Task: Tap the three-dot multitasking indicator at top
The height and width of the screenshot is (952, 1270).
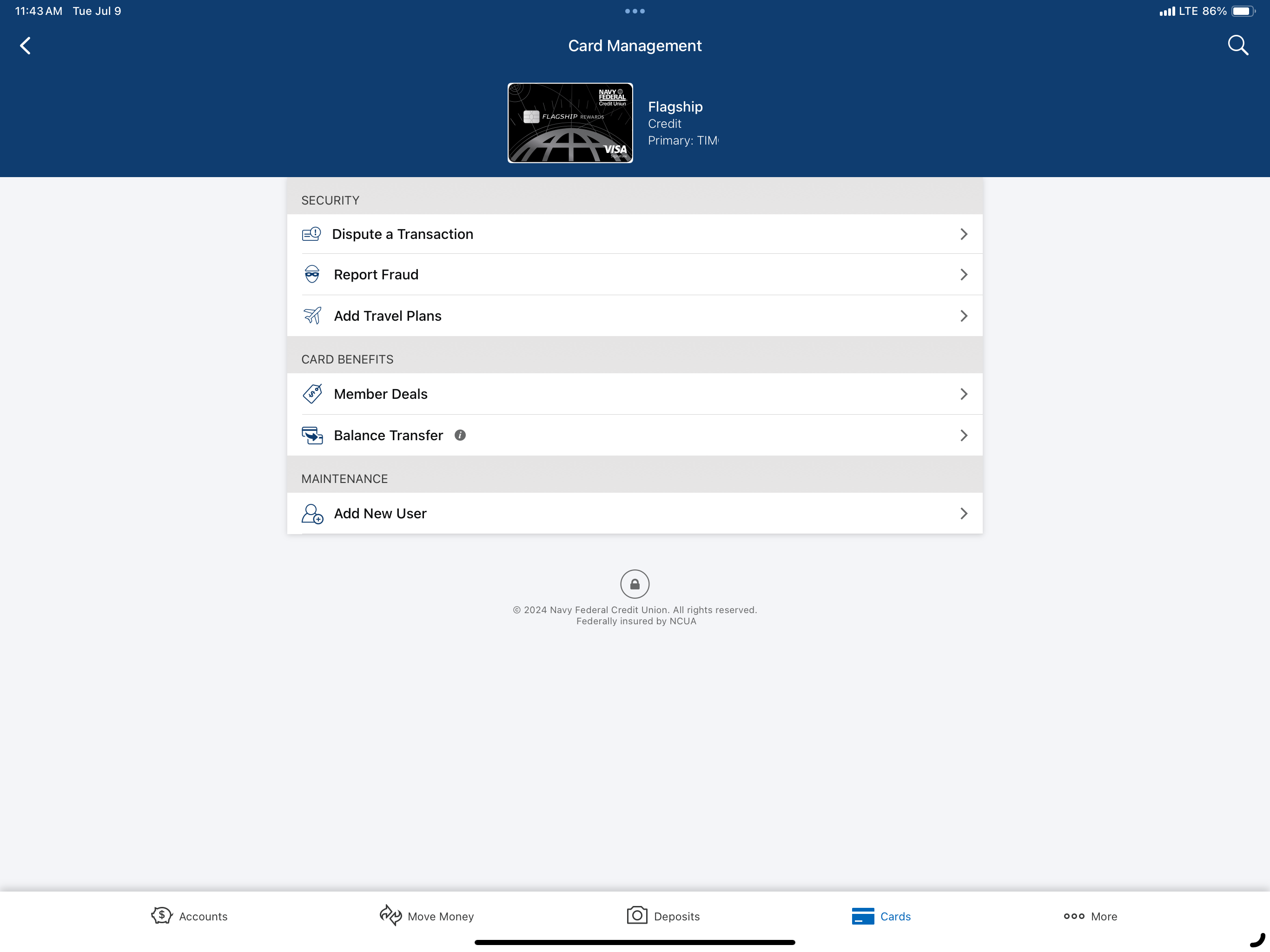Action: [x=635, y=11]
